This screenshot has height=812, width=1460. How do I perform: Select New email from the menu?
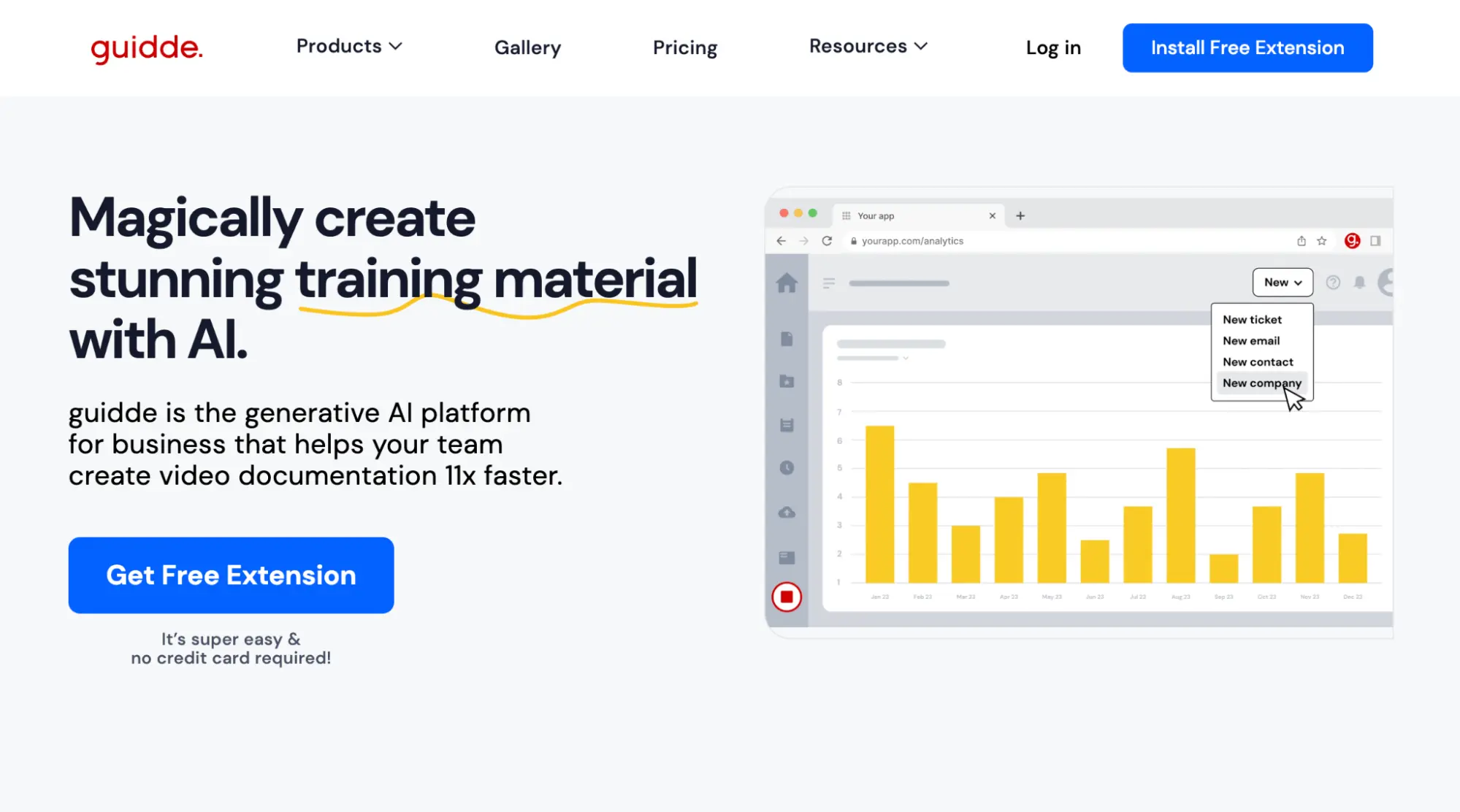(x=1251, y=341)
